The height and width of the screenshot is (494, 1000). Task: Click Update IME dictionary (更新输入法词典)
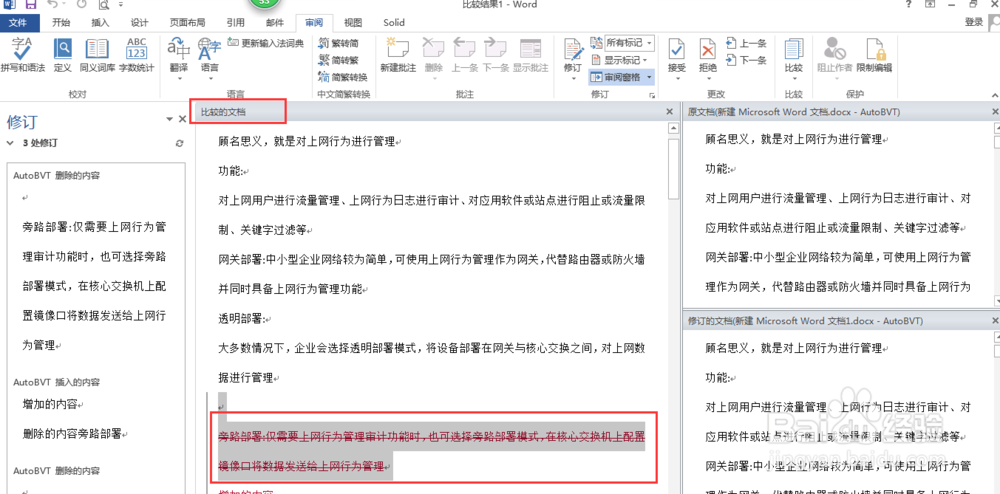click(x=265, y=43)
